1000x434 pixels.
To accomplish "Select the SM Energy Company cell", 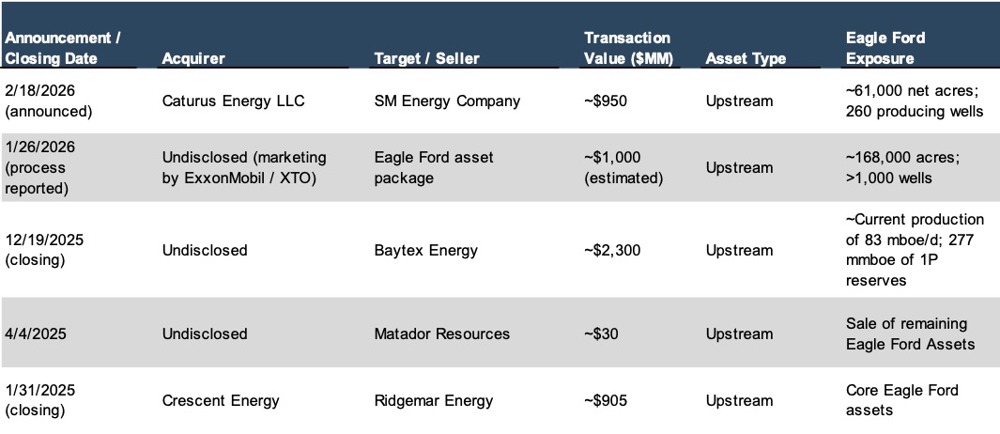I will point(447,100).
